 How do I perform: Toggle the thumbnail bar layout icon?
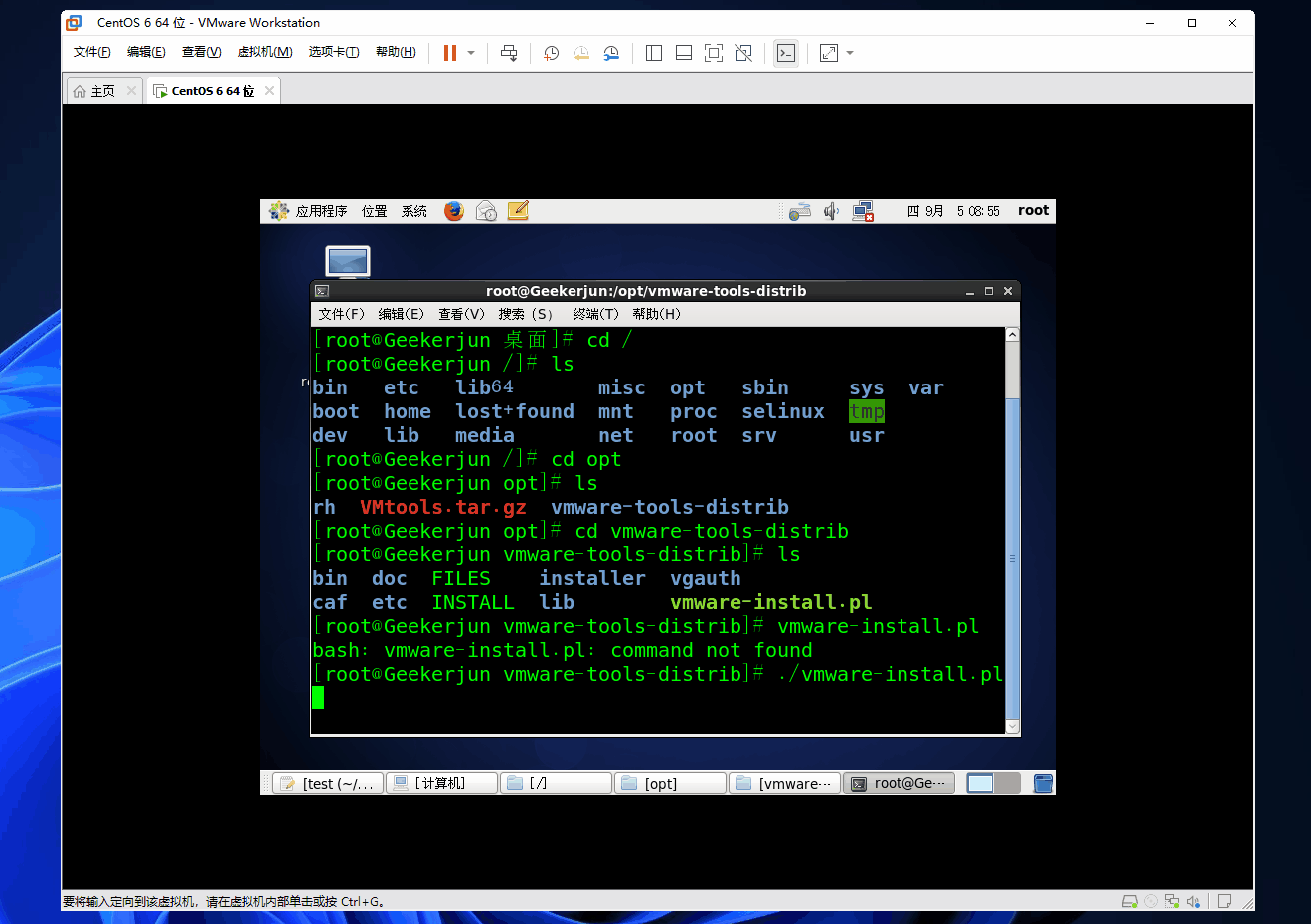click(684, 53)
